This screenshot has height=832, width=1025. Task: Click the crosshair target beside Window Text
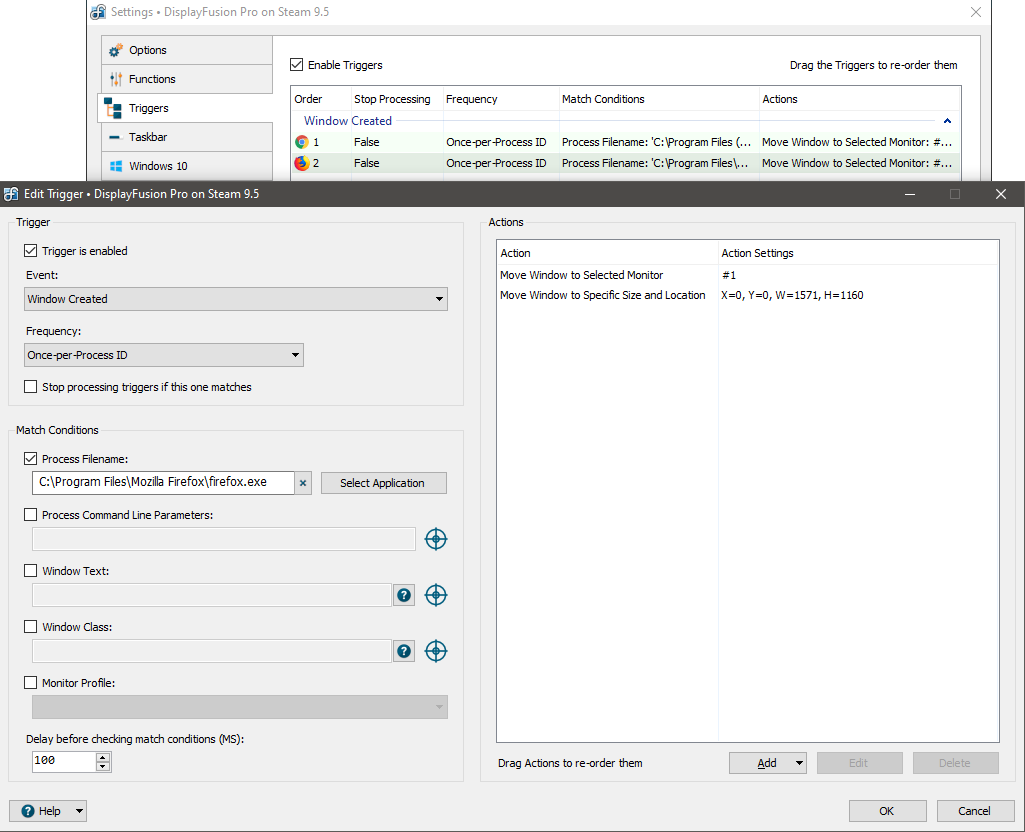point(435,595)
